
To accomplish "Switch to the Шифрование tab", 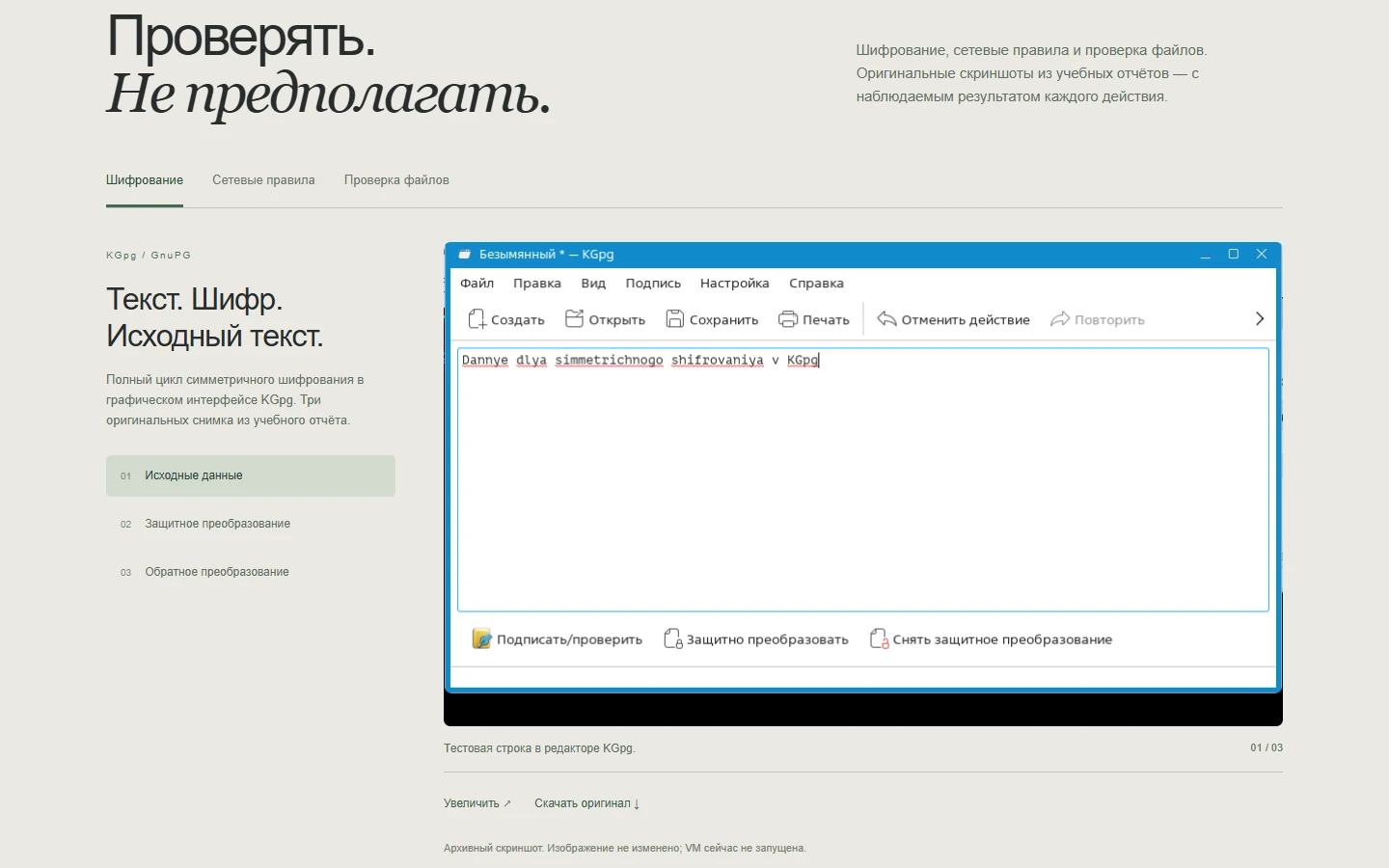I will point(145,180).
